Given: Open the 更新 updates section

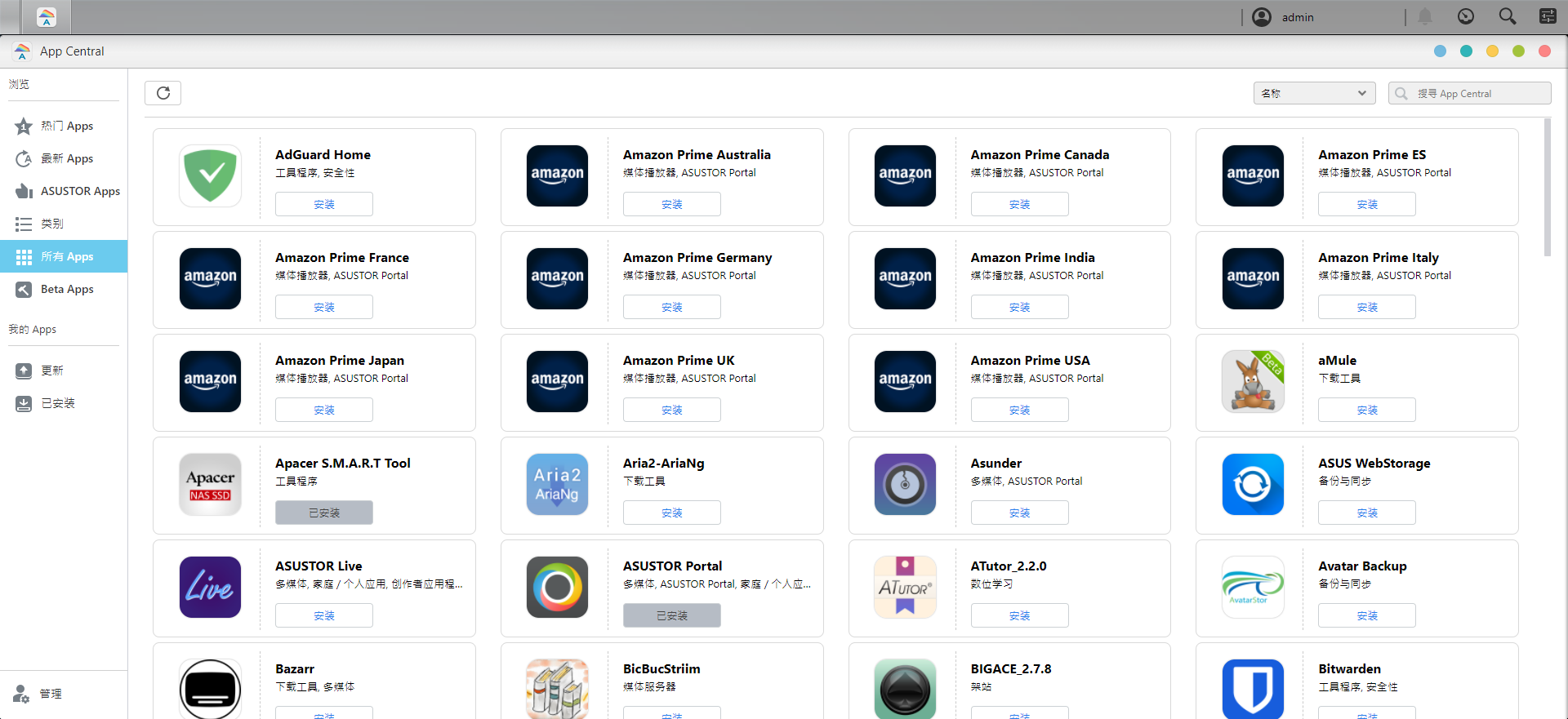Looking at the screenshot, I should 64,371.
